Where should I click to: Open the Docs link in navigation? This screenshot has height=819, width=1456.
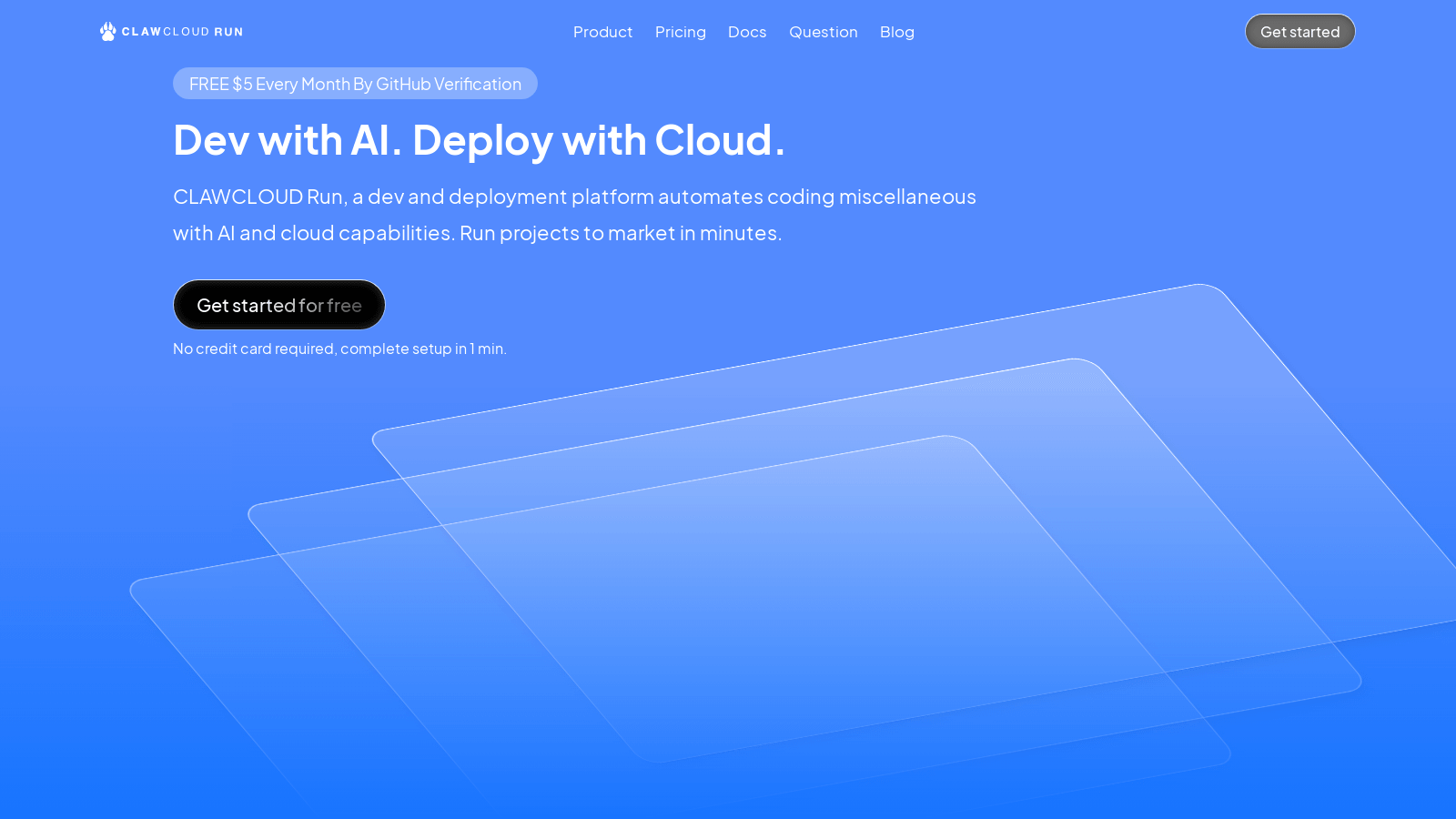point(747,32)
